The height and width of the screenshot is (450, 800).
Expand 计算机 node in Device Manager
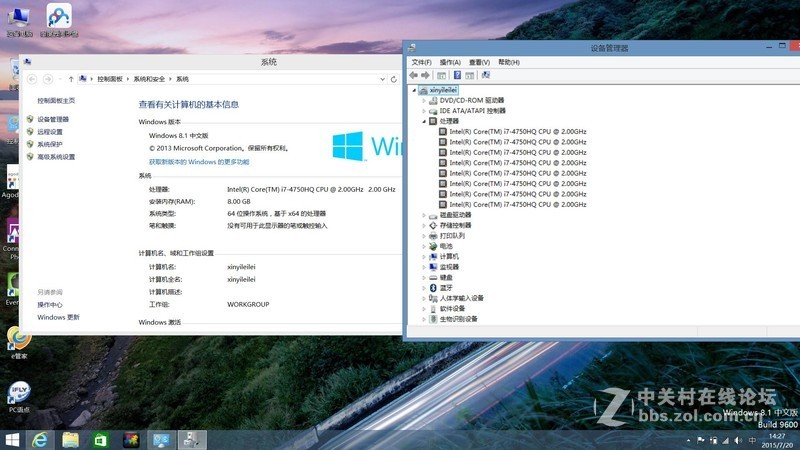[423, 257]
